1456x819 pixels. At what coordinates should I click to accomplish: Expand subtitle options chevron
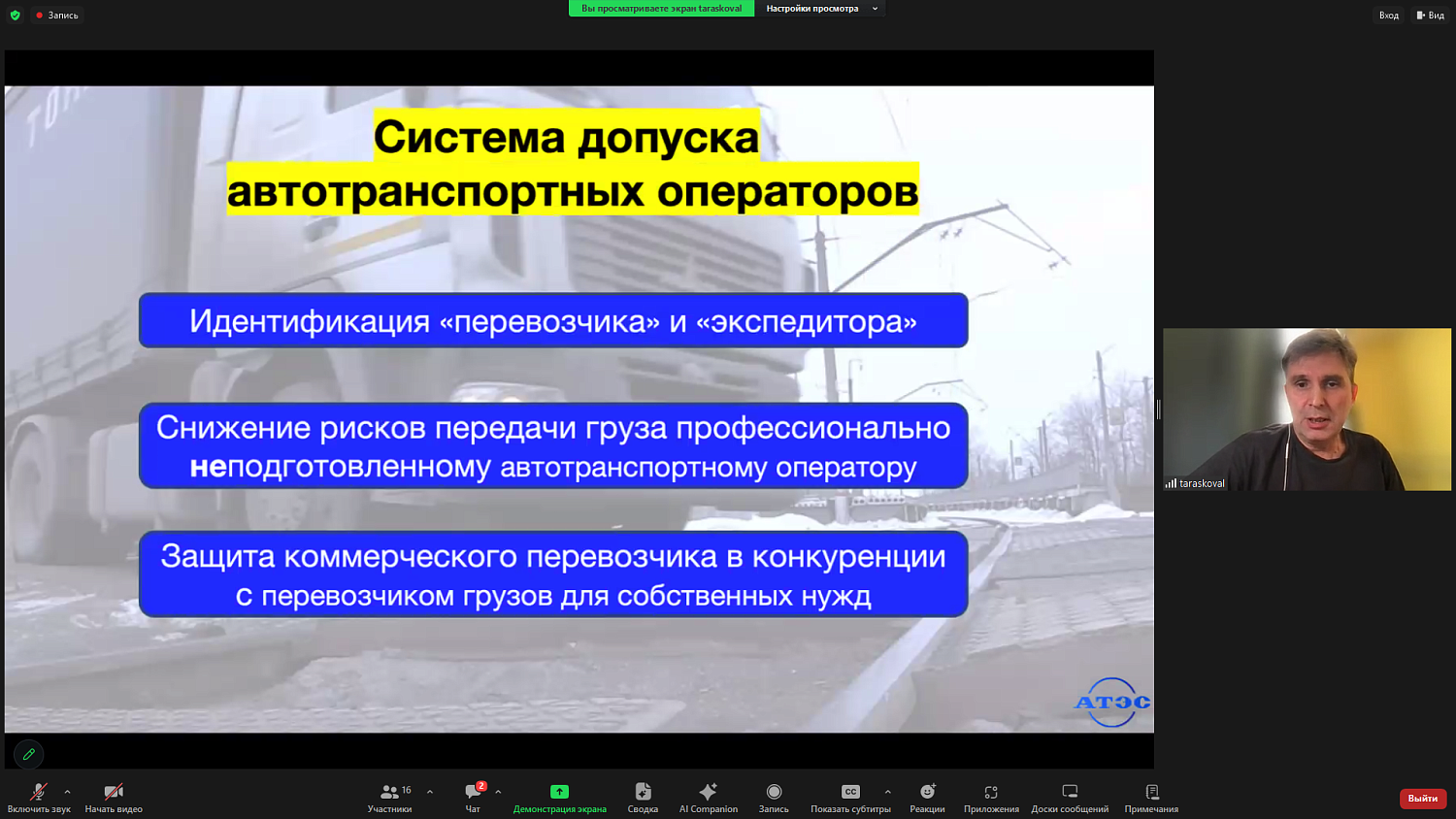pos(887,790)
